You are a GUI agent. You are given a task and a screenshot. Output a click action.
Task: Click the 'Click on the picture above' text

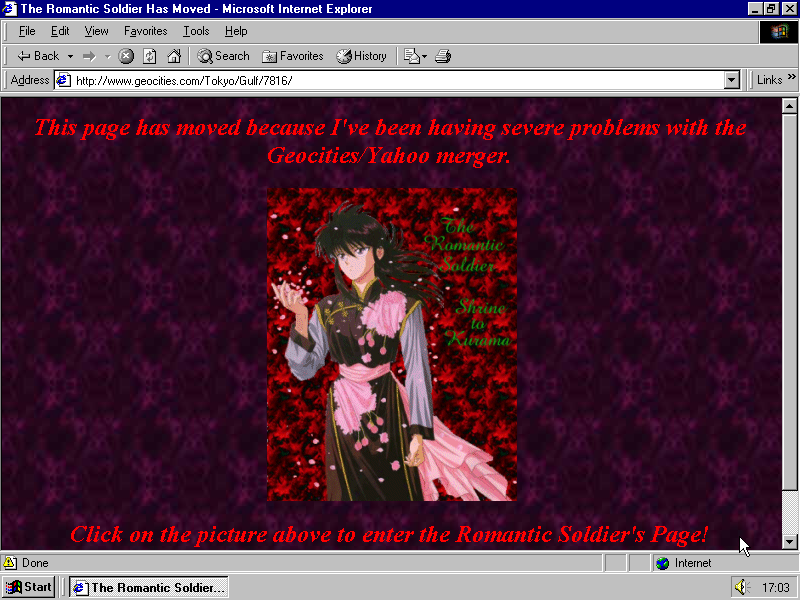click(389, 534)
